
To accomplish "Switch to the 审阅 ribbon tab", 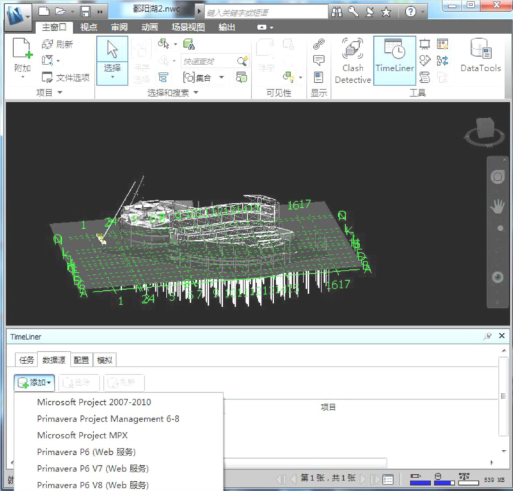I will 119,27.
